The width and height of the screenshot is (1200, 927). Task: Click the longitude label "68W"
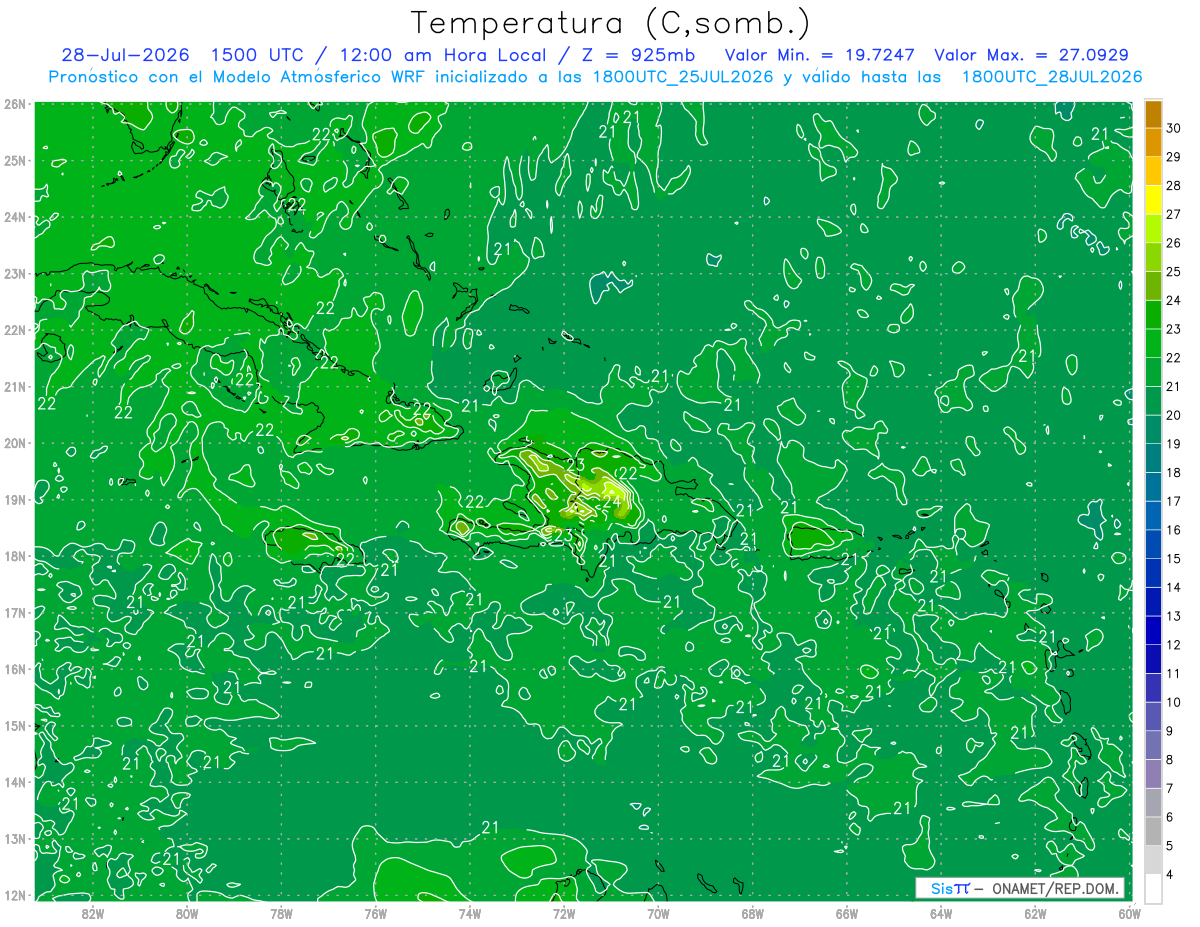pos(752,913)
